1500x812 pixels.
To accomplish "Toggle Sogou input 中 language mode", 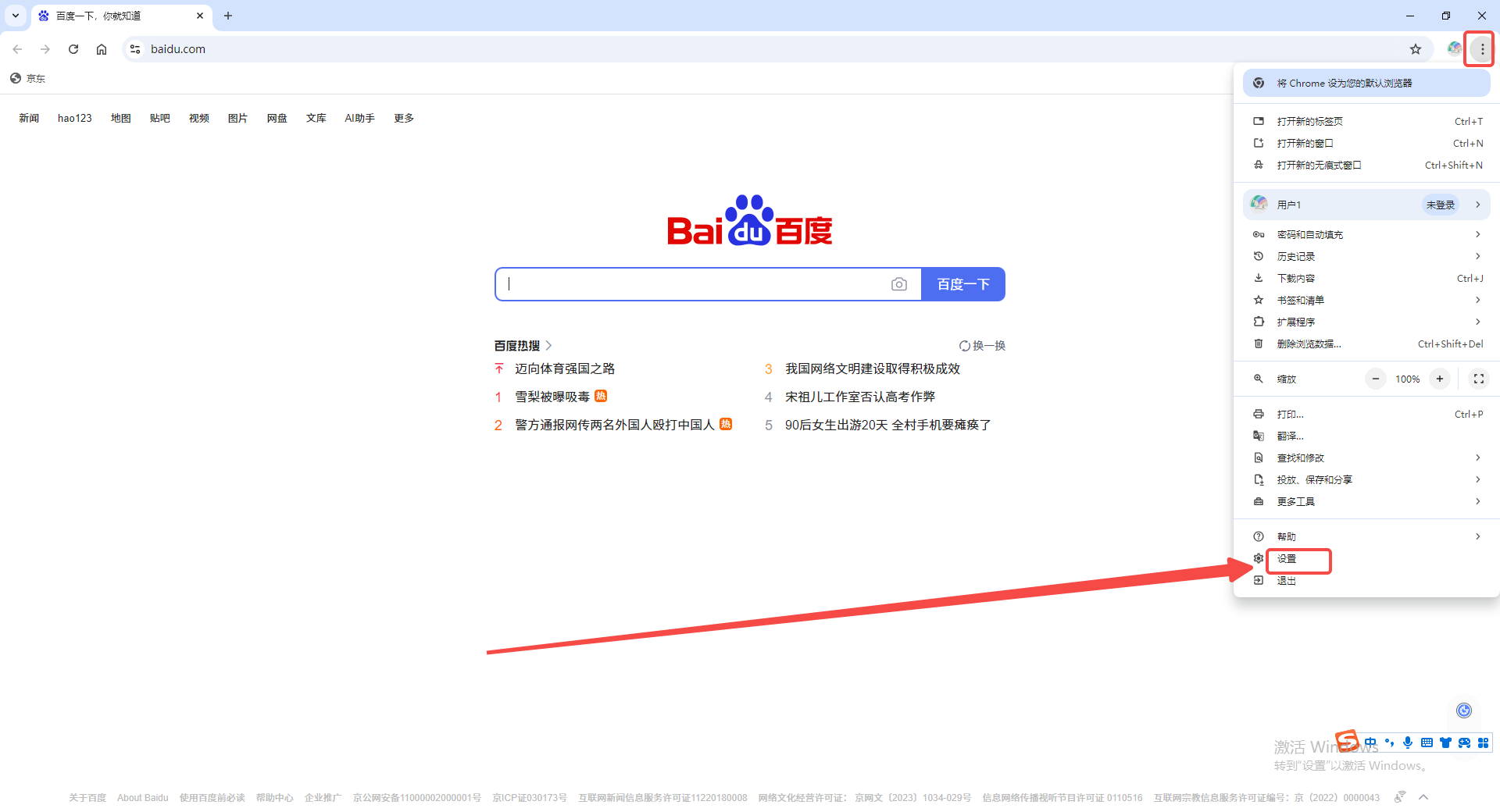I will [x=1370, y=743].
